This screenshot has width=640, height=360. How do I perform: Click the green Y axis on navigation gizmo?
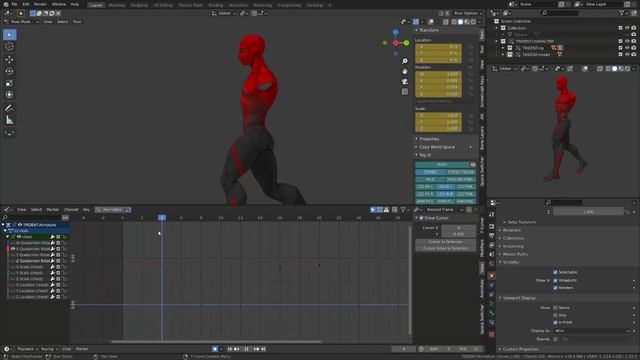click(406, 43)
